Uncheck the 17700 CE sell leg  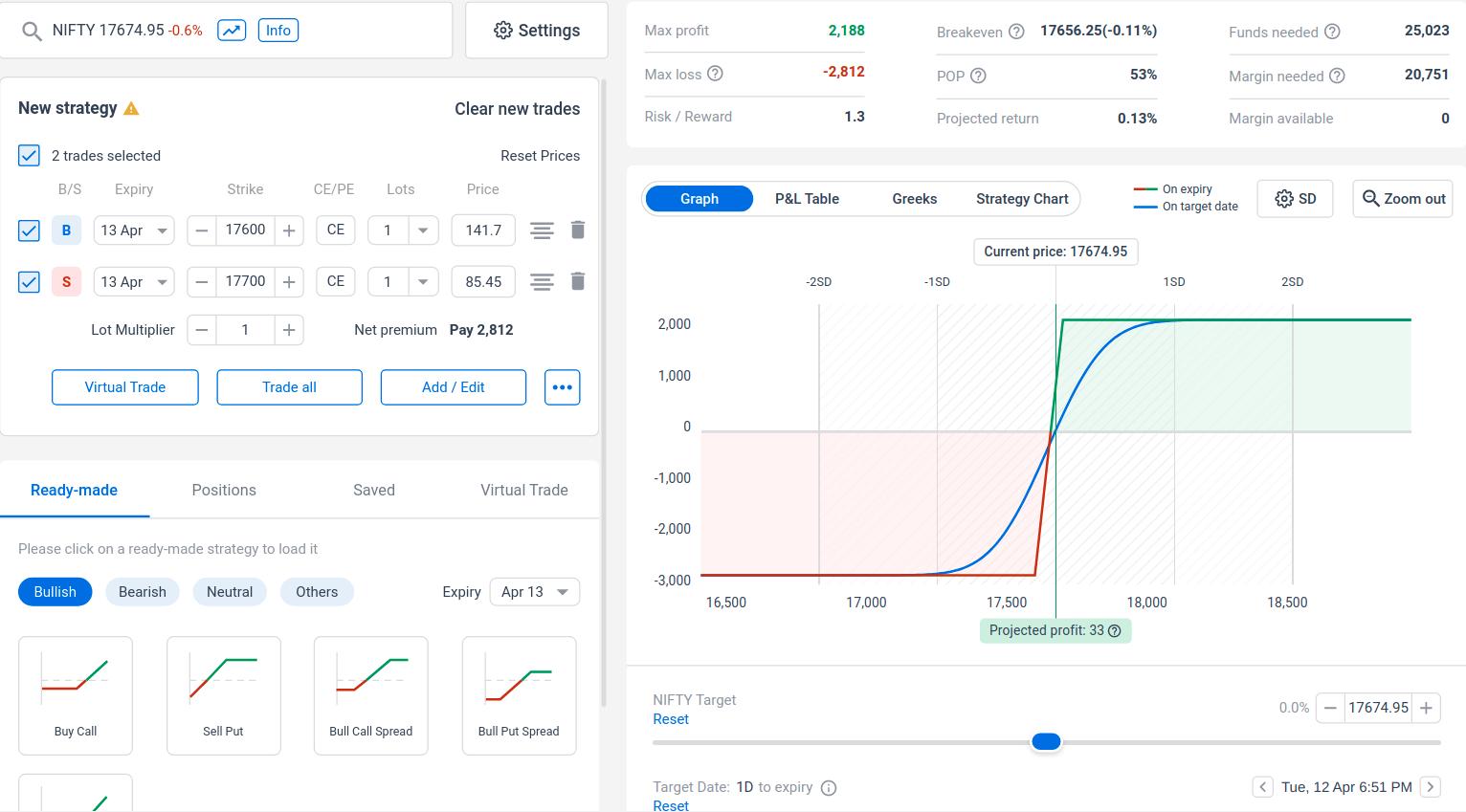[x=28, y=281]
